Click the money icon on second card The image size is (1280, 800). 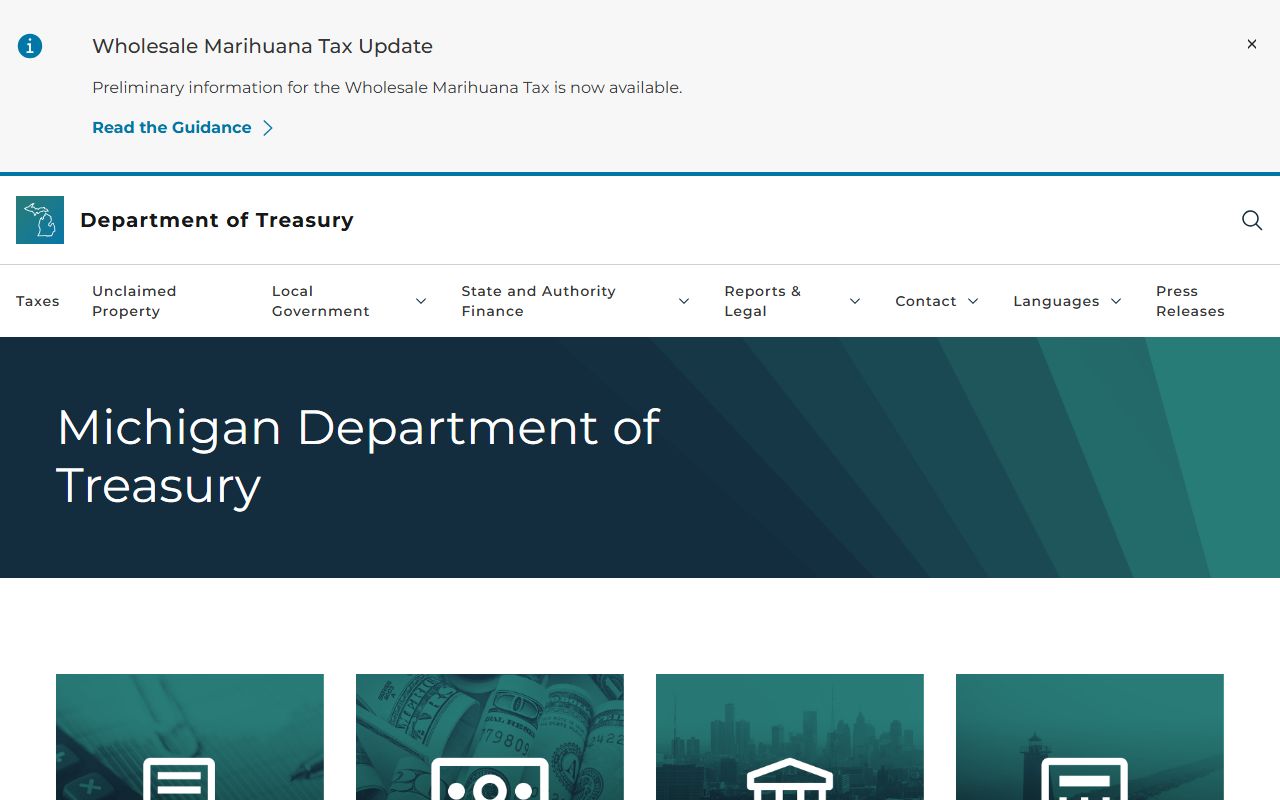click(x=490, y=779)
